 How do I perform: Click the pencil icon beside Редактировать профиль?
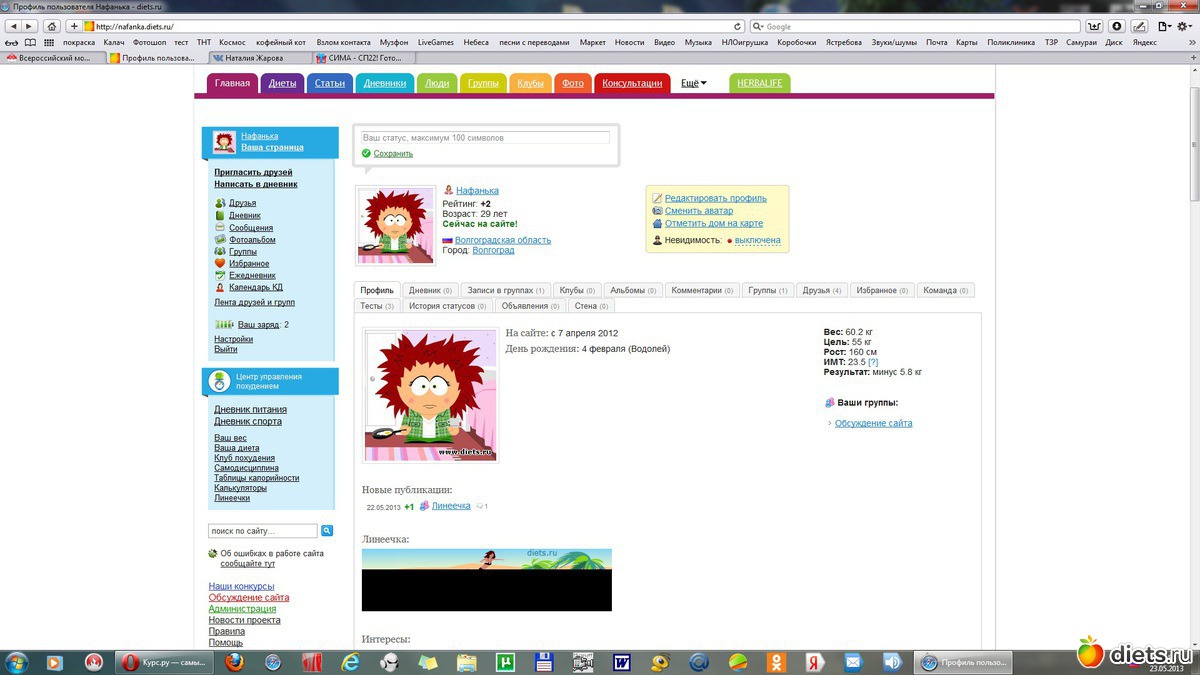point(657,199)
